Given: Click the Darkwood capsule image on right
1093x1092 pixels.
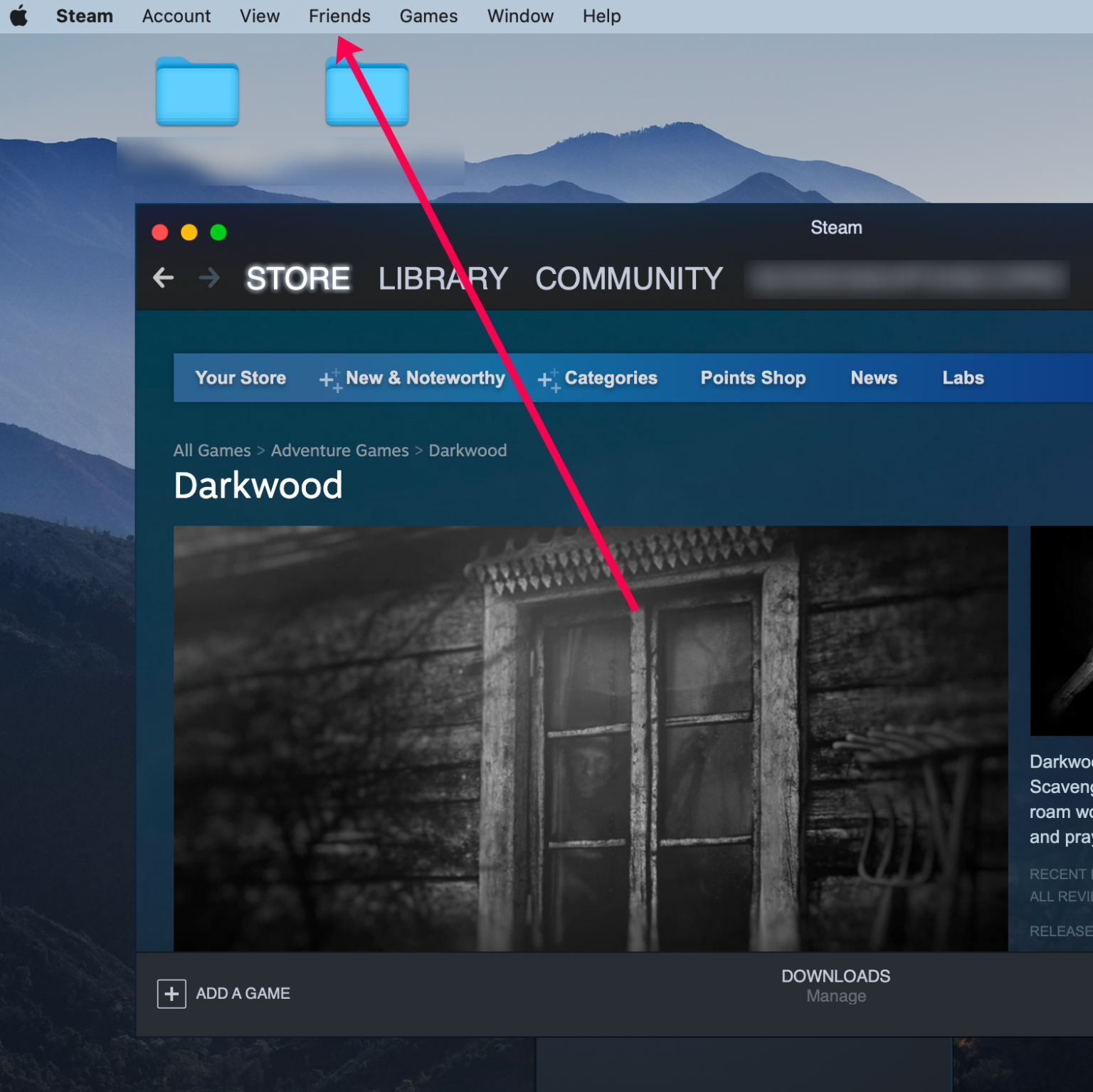Looking at the screenshot, I should (x=1062, y=631).
